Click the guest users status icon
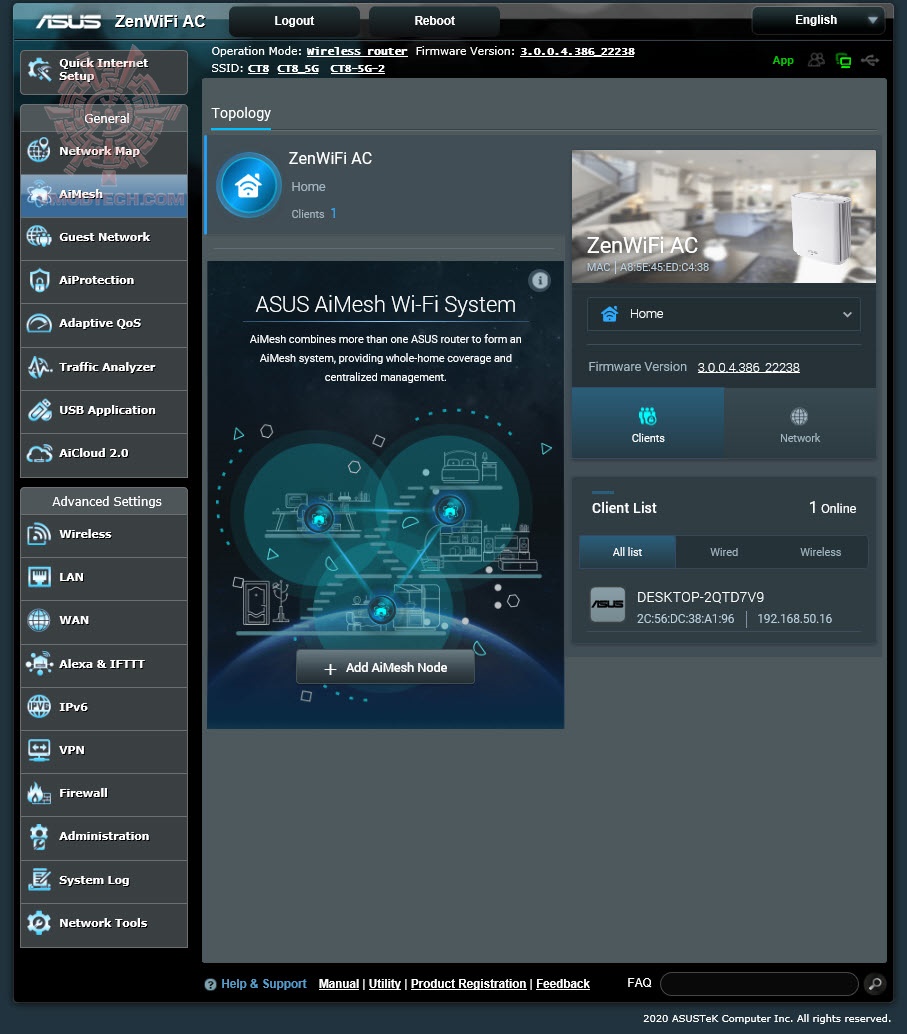 point(817,60)
